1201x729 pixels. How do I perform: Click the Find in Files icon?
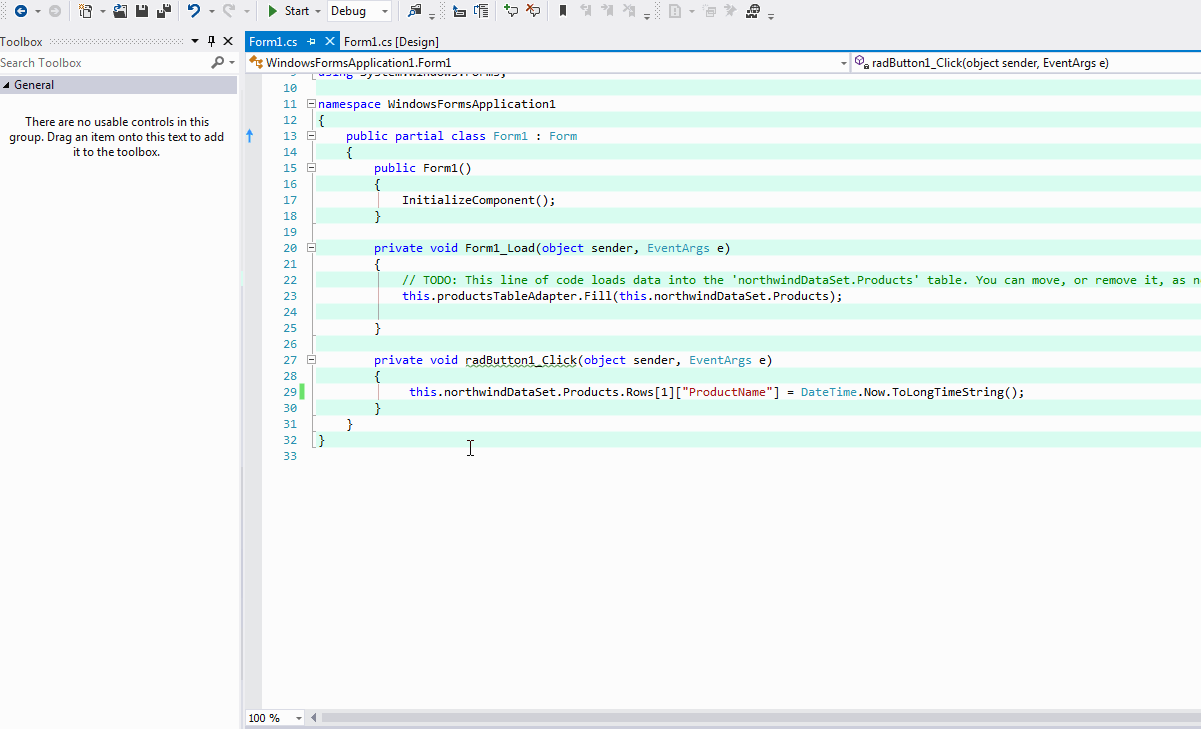click(x=415, y=11)
